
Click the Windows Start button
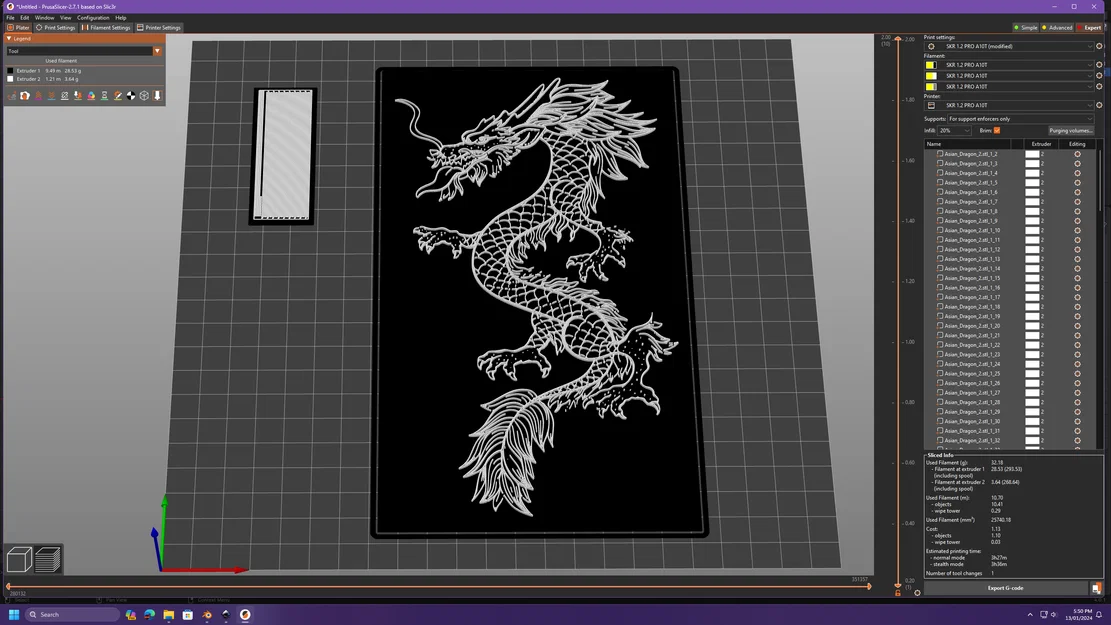pos(13,614)
